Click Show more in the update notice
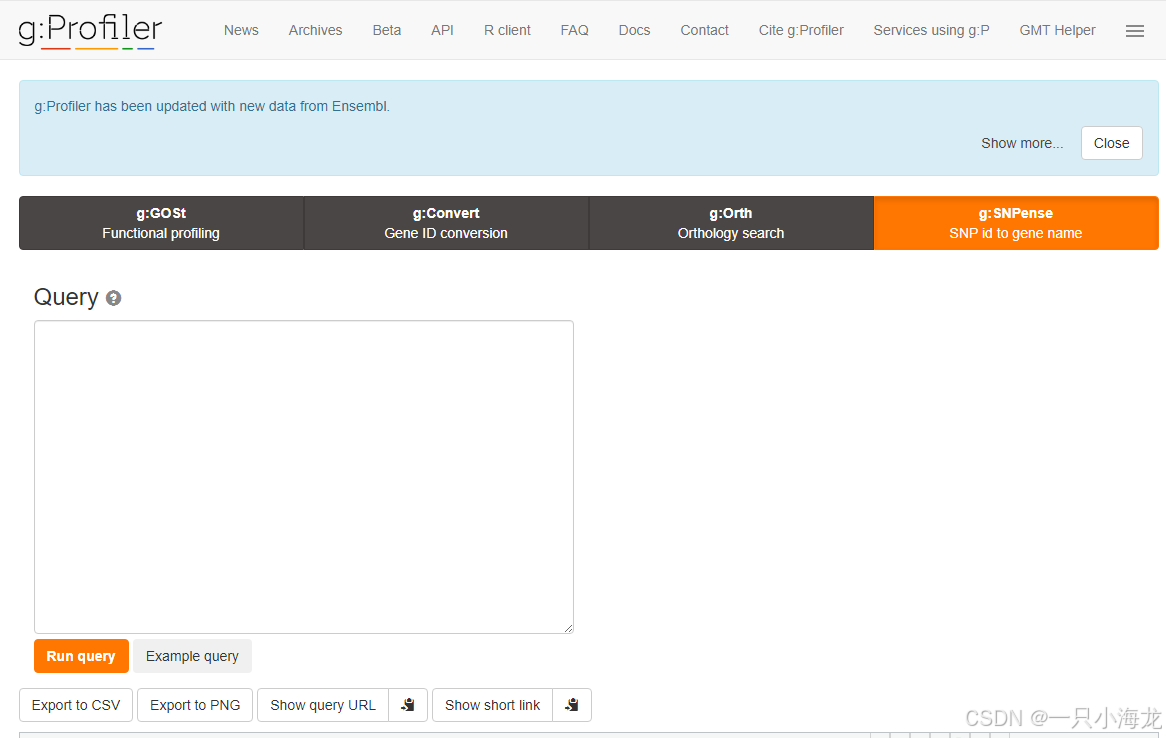 pyautogui.click(x=1022, y=143)
